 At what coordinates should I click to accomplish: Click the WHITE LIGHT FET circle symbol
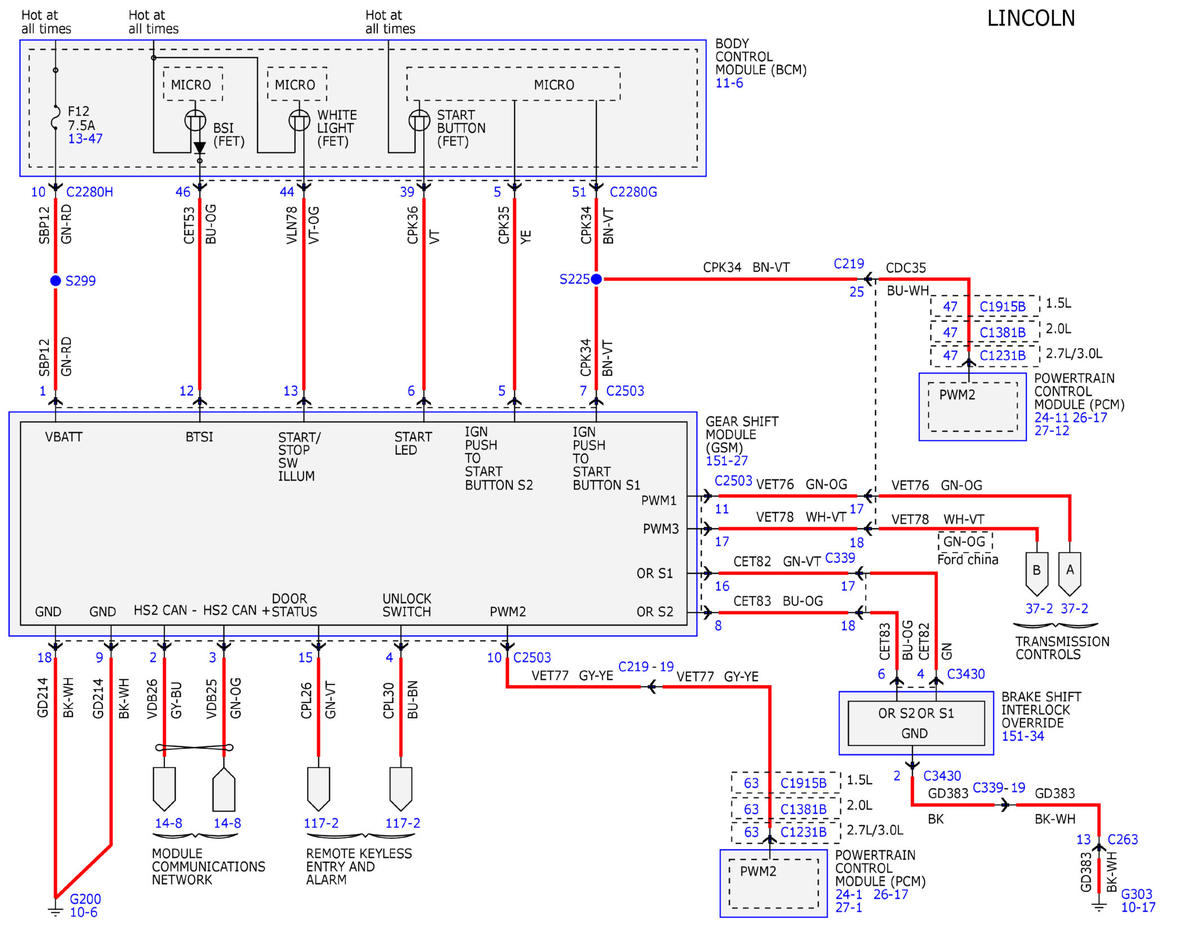[x=300, y=122]
